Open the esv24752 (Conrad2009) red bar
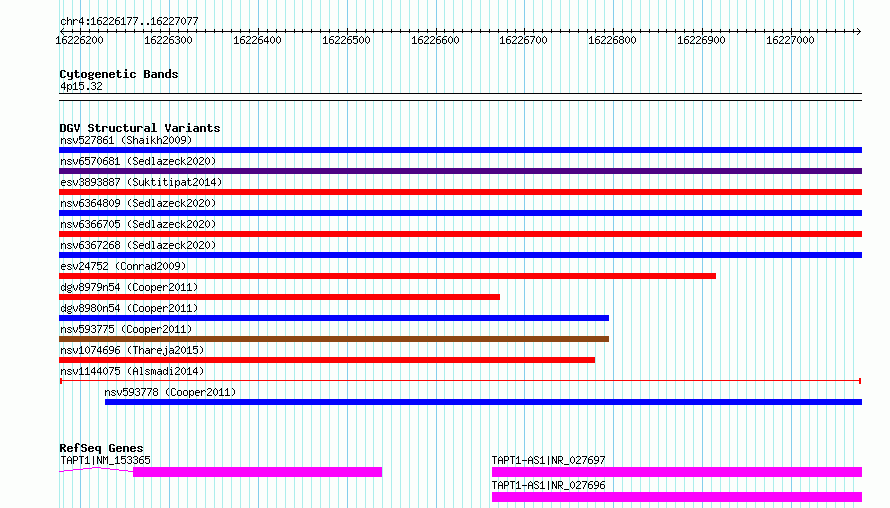890x508 pixels. [x=388, y=276]
